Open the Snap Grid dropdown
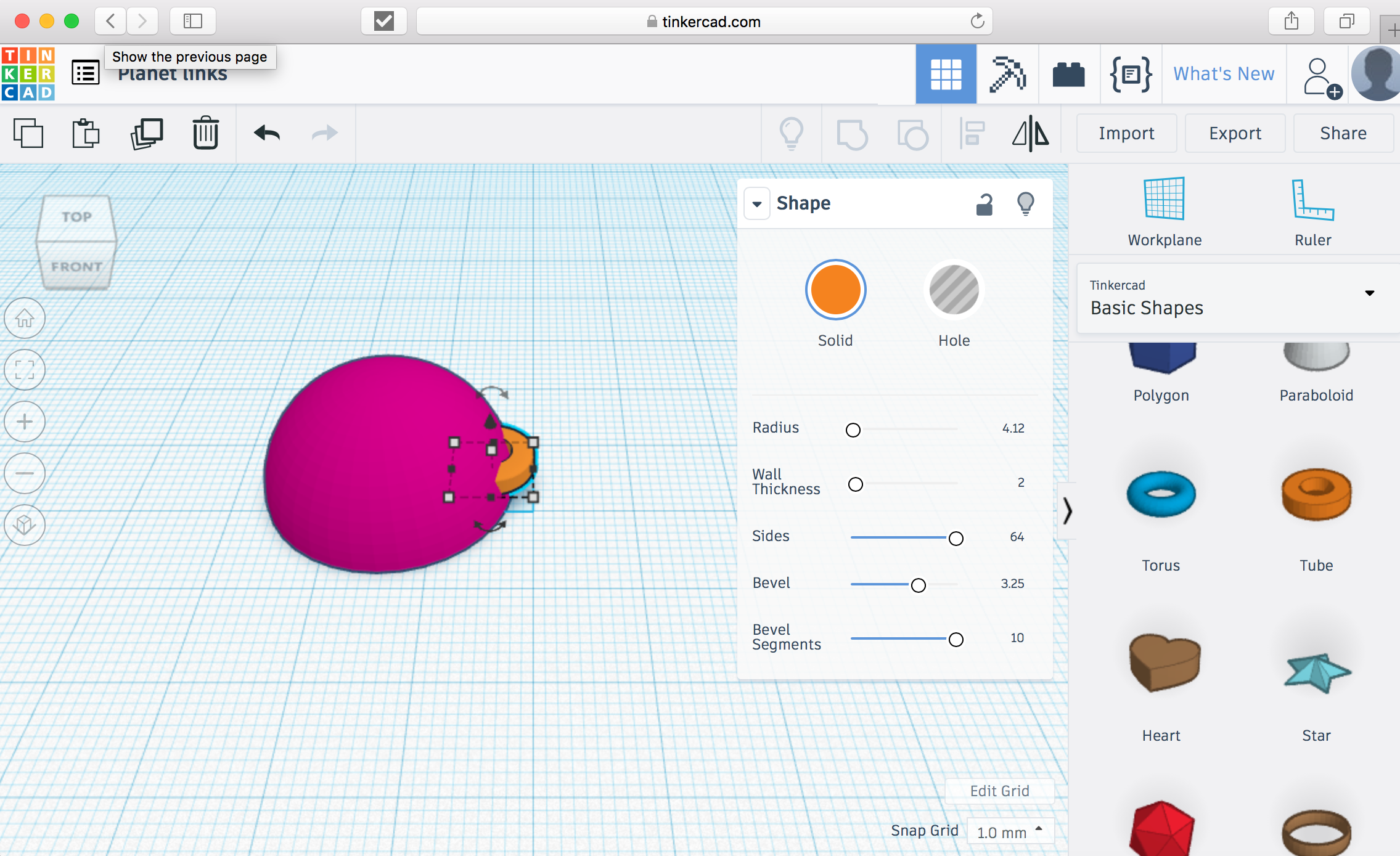Viewport: 1400px width, 856px height. (1009, 831)
